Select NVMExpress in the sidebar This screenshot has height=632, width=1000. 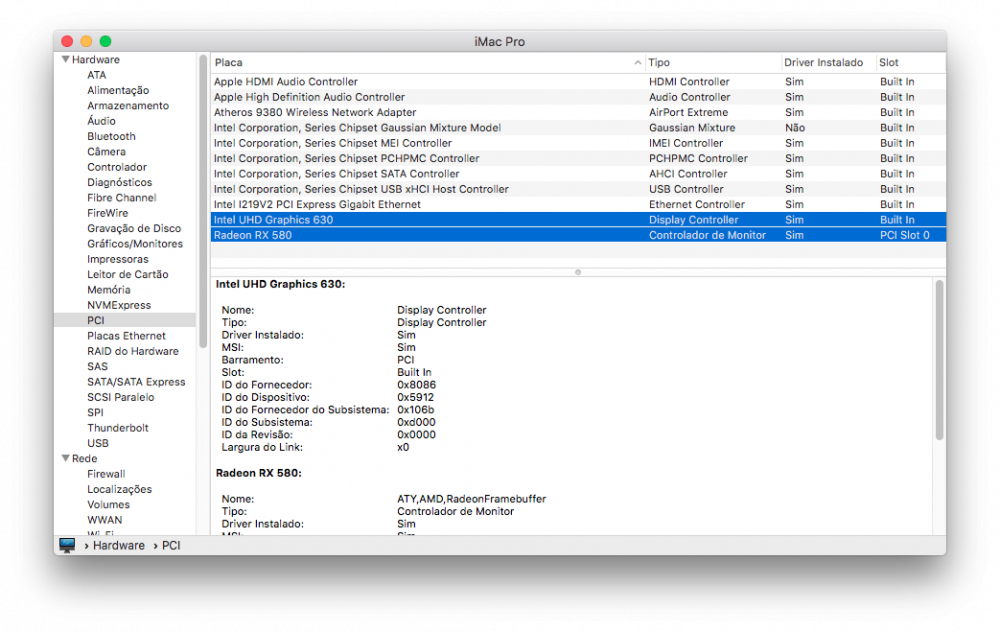[119, 305]
